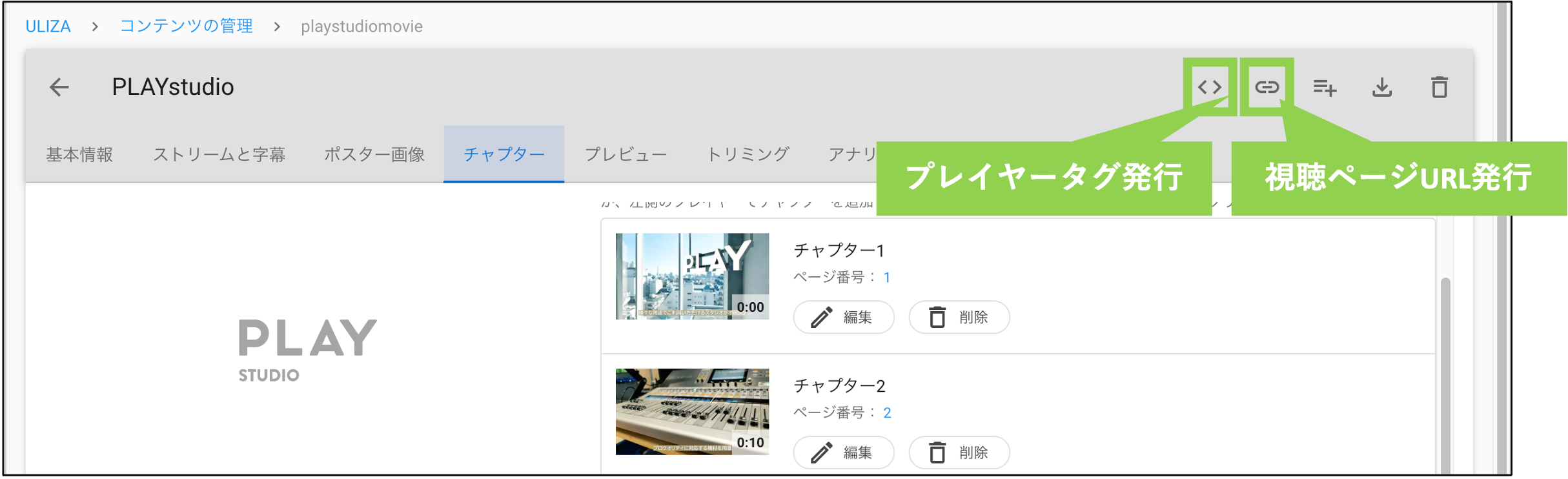Click the PLAY STUDIO player preview area
This screenshot has width=1568, height=479.
307,350
